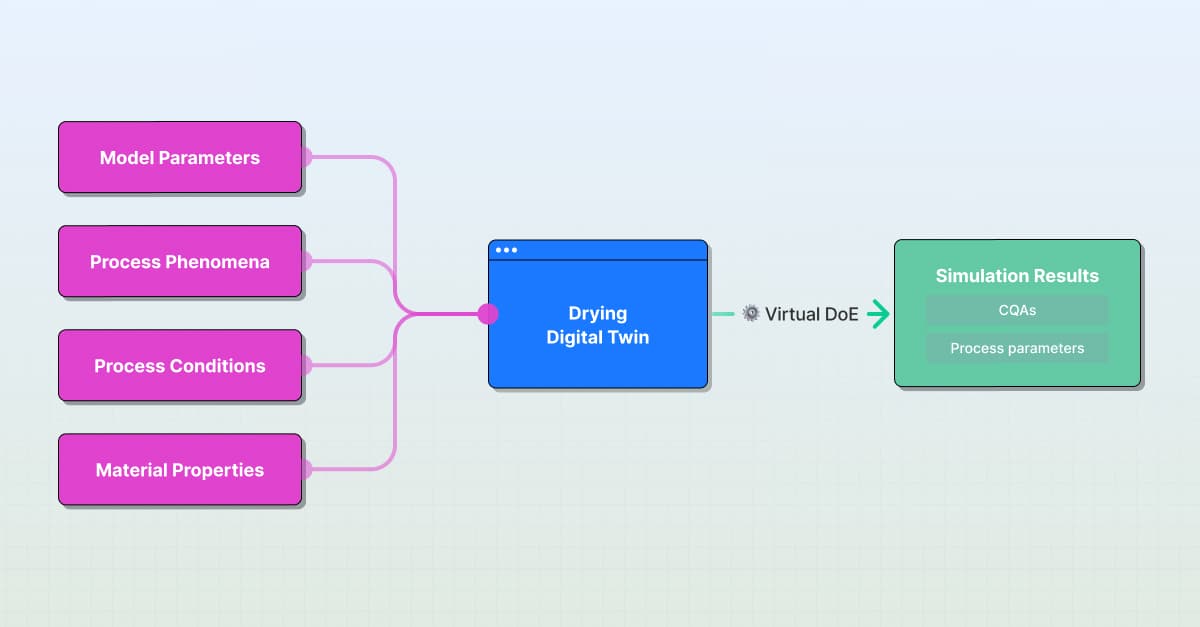
Task: Open the Drying Digital Twin window
Action: coord(598,325)
